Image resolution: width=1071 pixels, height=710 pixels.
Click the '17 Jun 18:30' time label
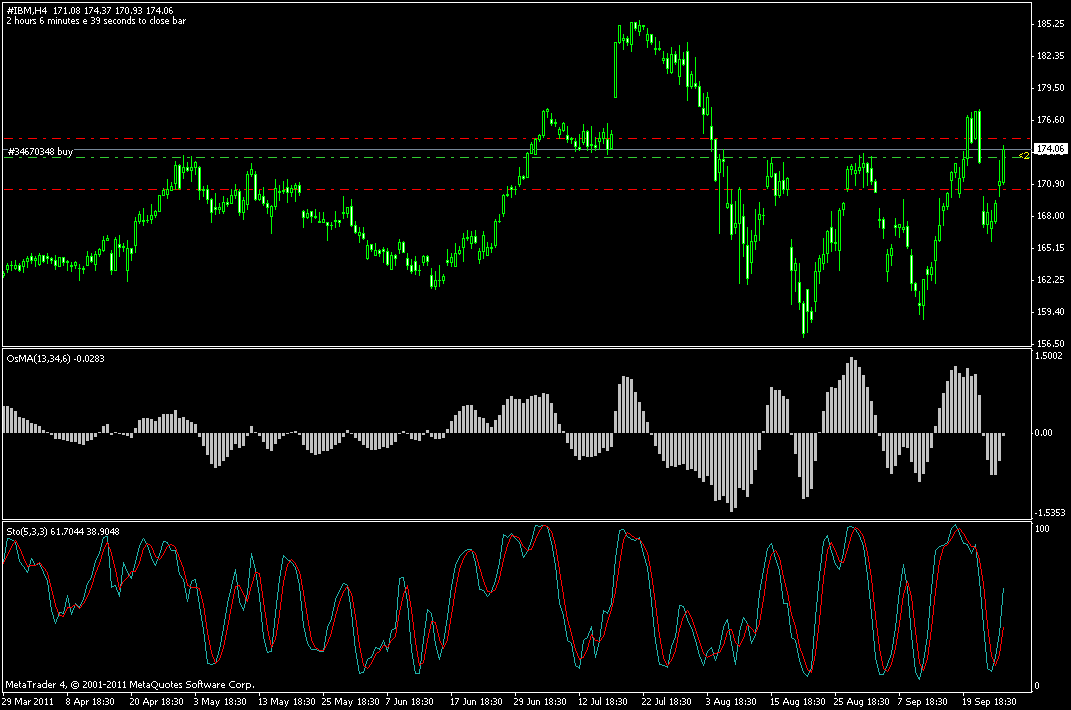point(476,702)
